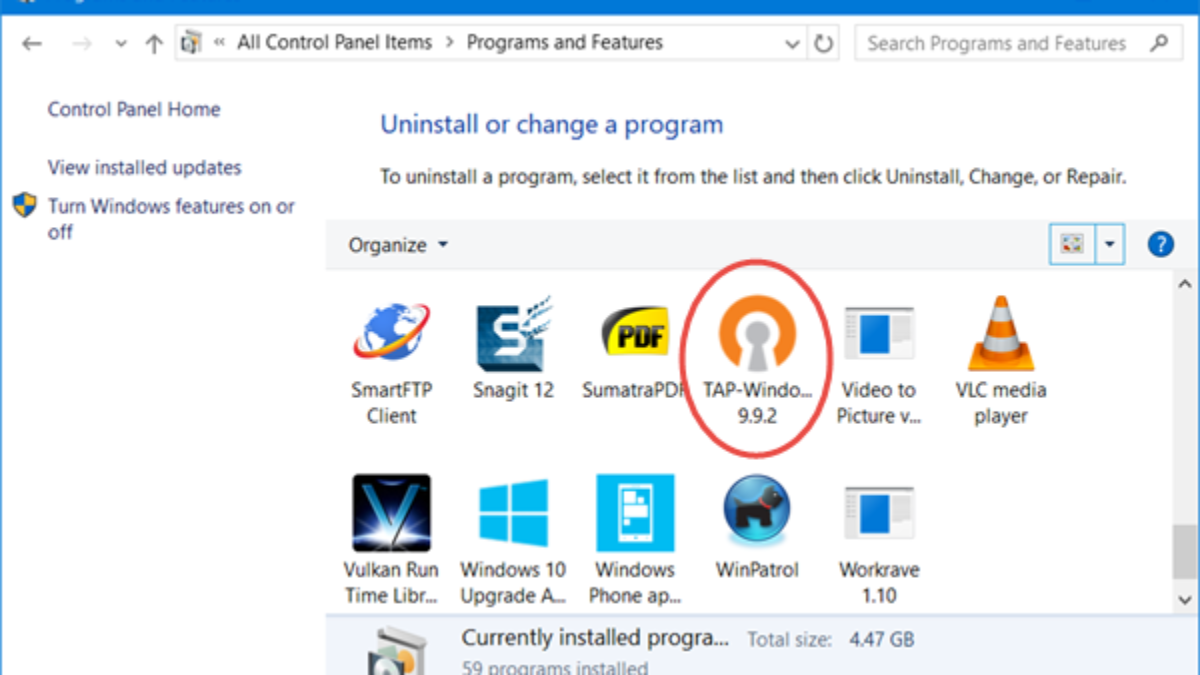Change view with the view icon button
This screenshot has height=675, width=1200.
pos(1072,244)
